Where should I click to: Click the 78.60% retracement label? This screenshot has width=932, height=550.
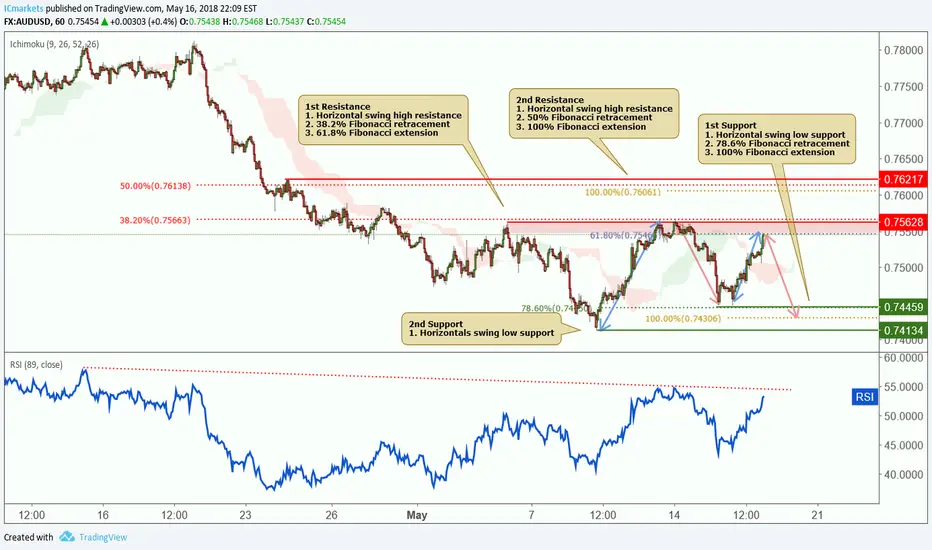point(555,308)
